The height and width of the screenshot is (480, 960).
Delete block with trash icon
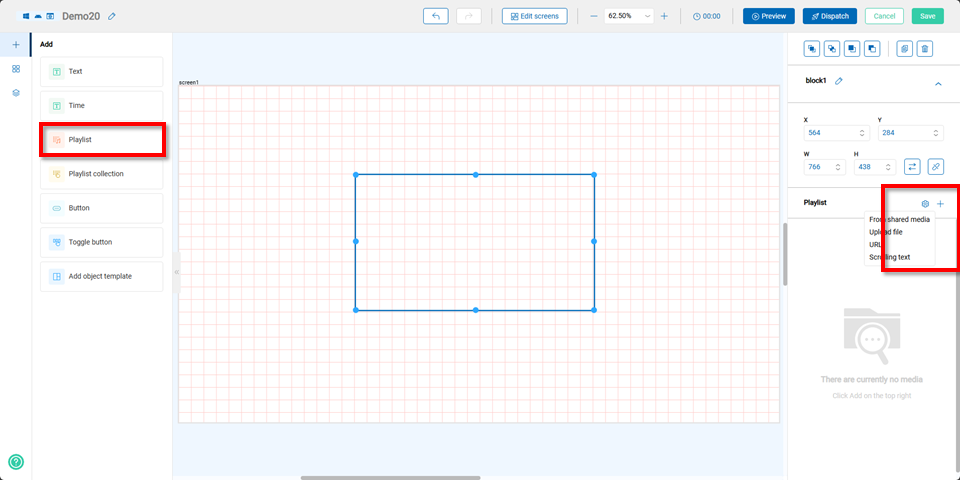pyautogui.click(x=925, y=48)
